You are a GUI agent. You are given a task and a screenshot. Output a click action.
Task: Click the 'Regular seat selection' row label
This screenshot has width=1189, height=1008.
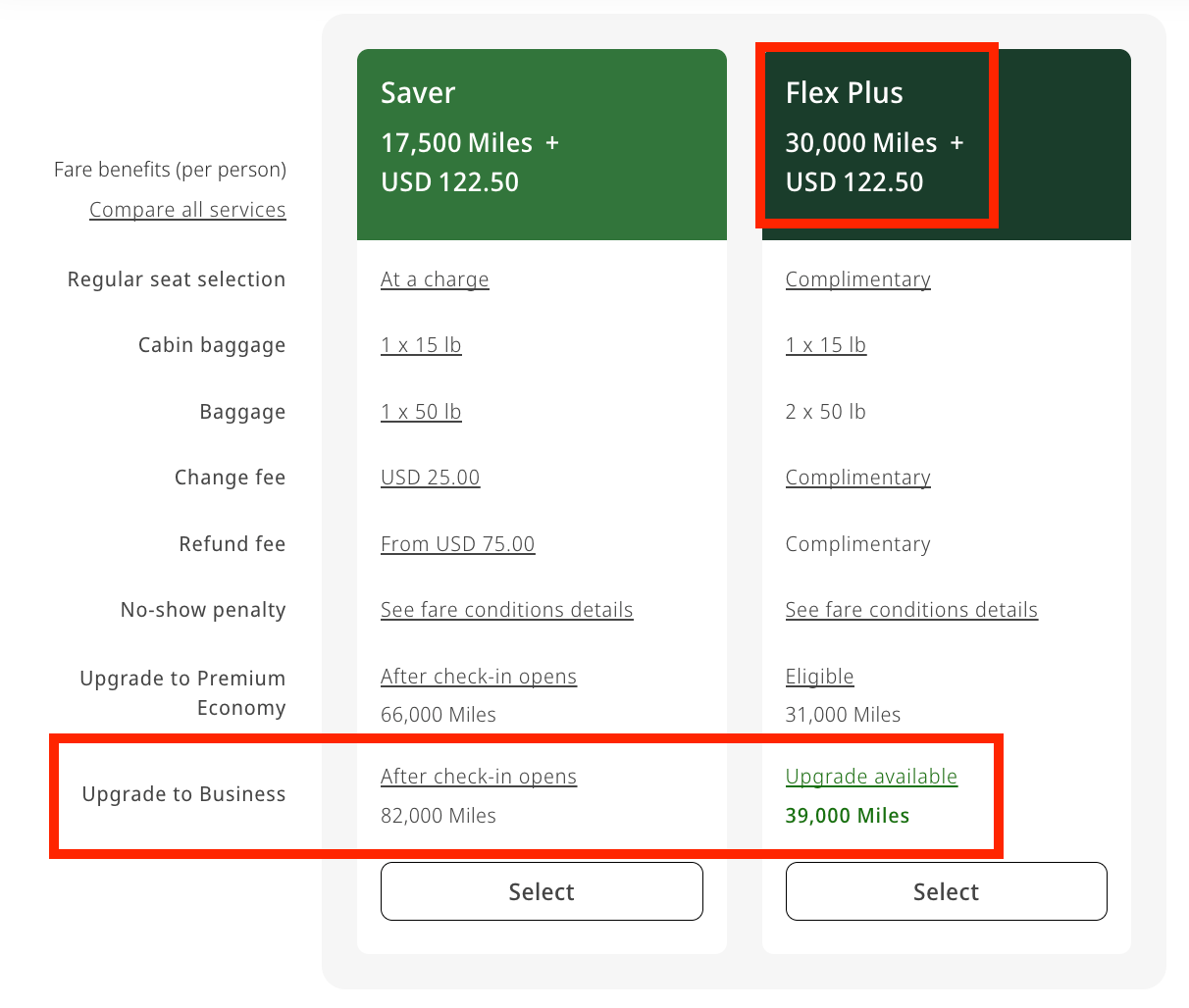[x=177, y=279]
